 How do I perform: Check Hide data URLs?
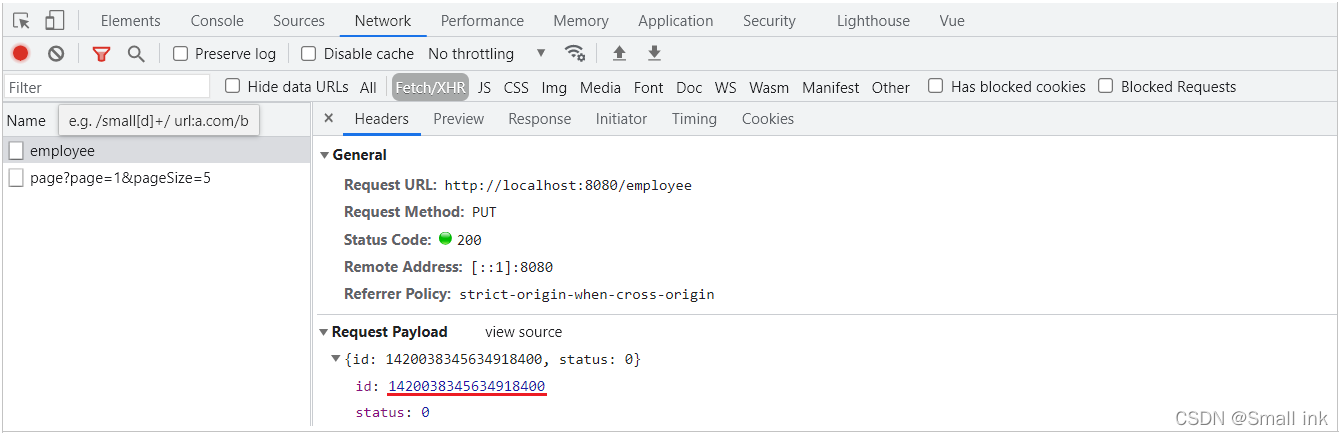233,86
